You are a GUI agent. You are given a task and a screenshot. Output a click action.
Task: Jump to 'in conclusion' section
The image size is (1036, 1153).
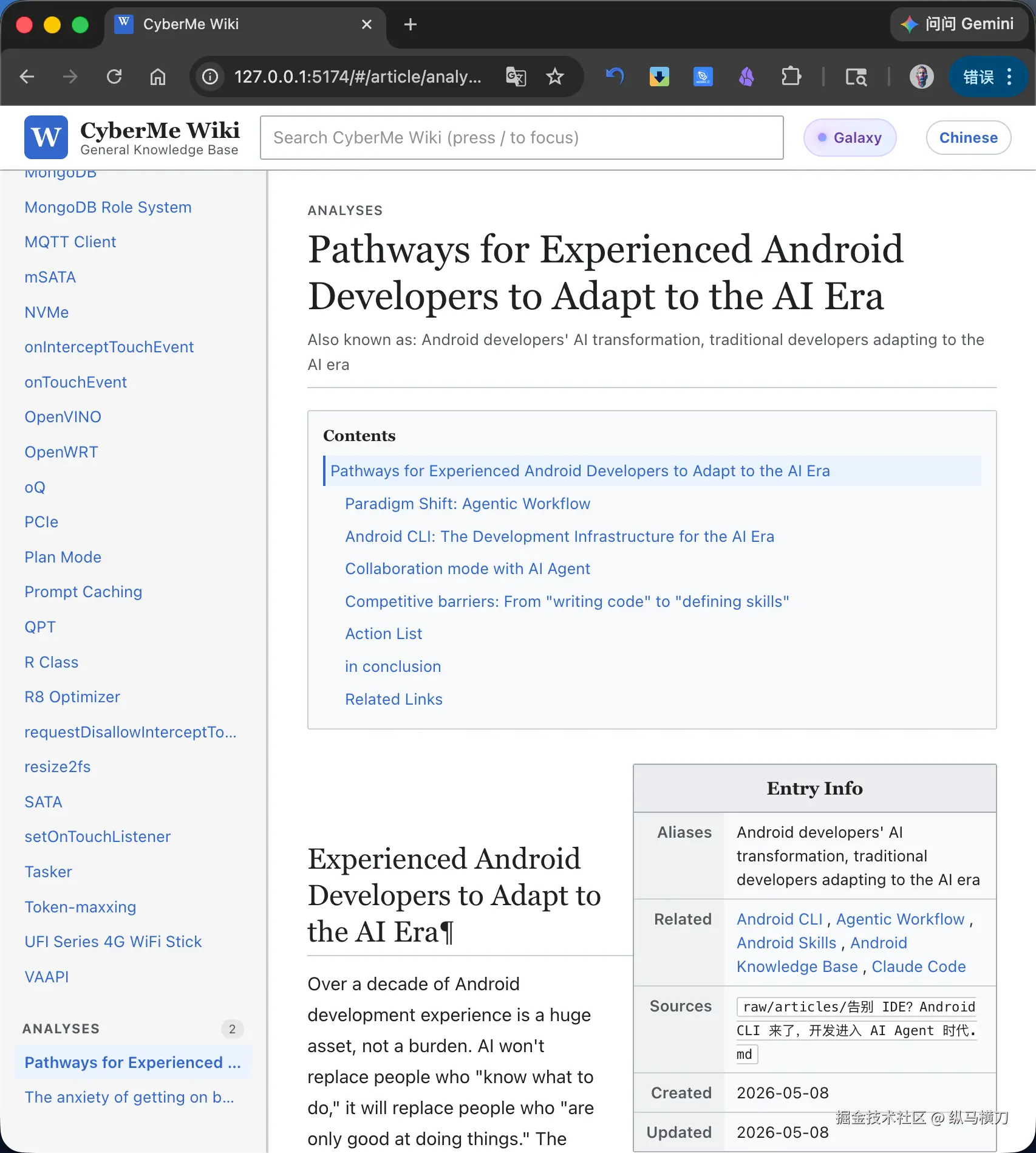pyautogui.click(x=393, y=666)
